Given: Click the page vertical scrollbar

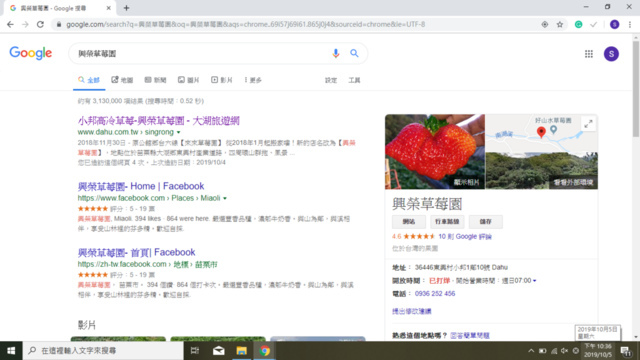Looking at the screenshot, I should click(636, 88).
